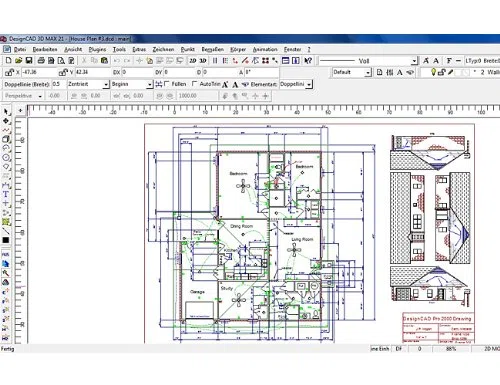Save drawing with the floppy disk icon

(29, 60)
